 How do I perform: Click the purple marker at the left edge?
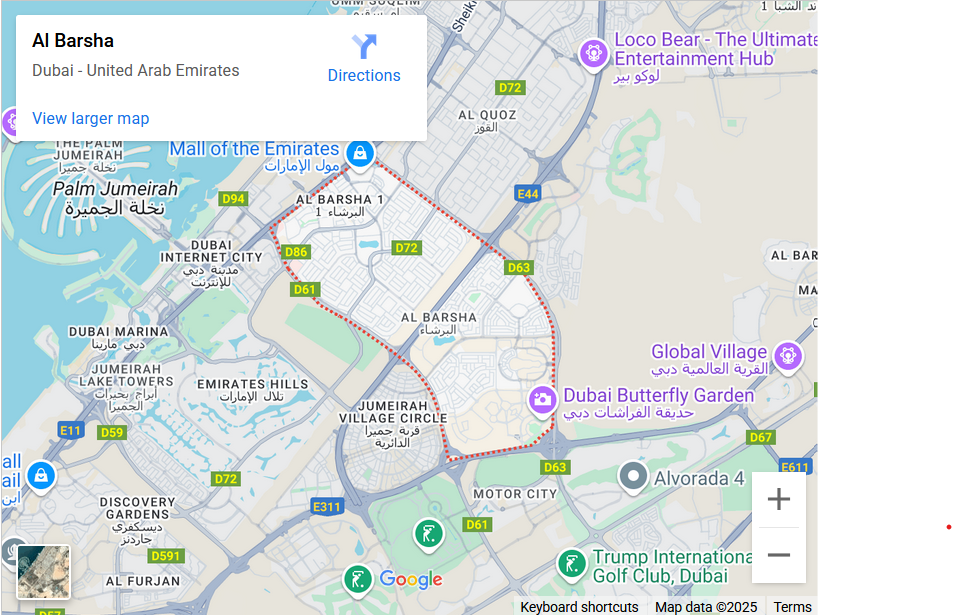(x=9, y=123)
